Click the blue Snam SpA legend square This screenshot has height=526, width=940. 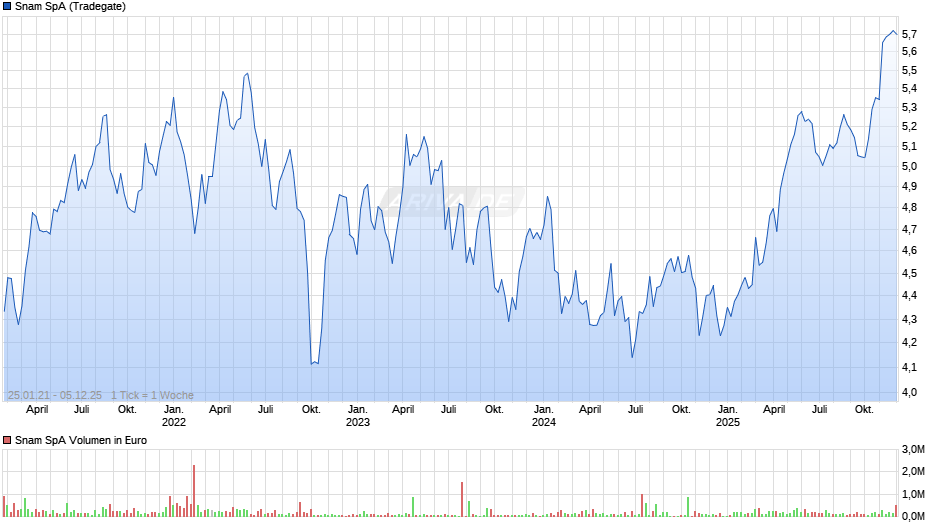(7, 7)
